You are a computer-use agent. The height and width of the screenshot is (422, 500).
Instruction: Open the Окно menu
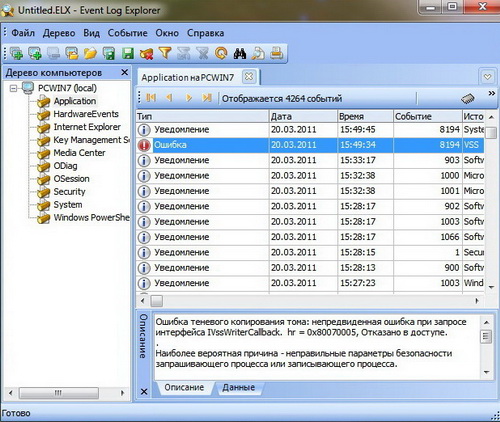pos(167,33)
